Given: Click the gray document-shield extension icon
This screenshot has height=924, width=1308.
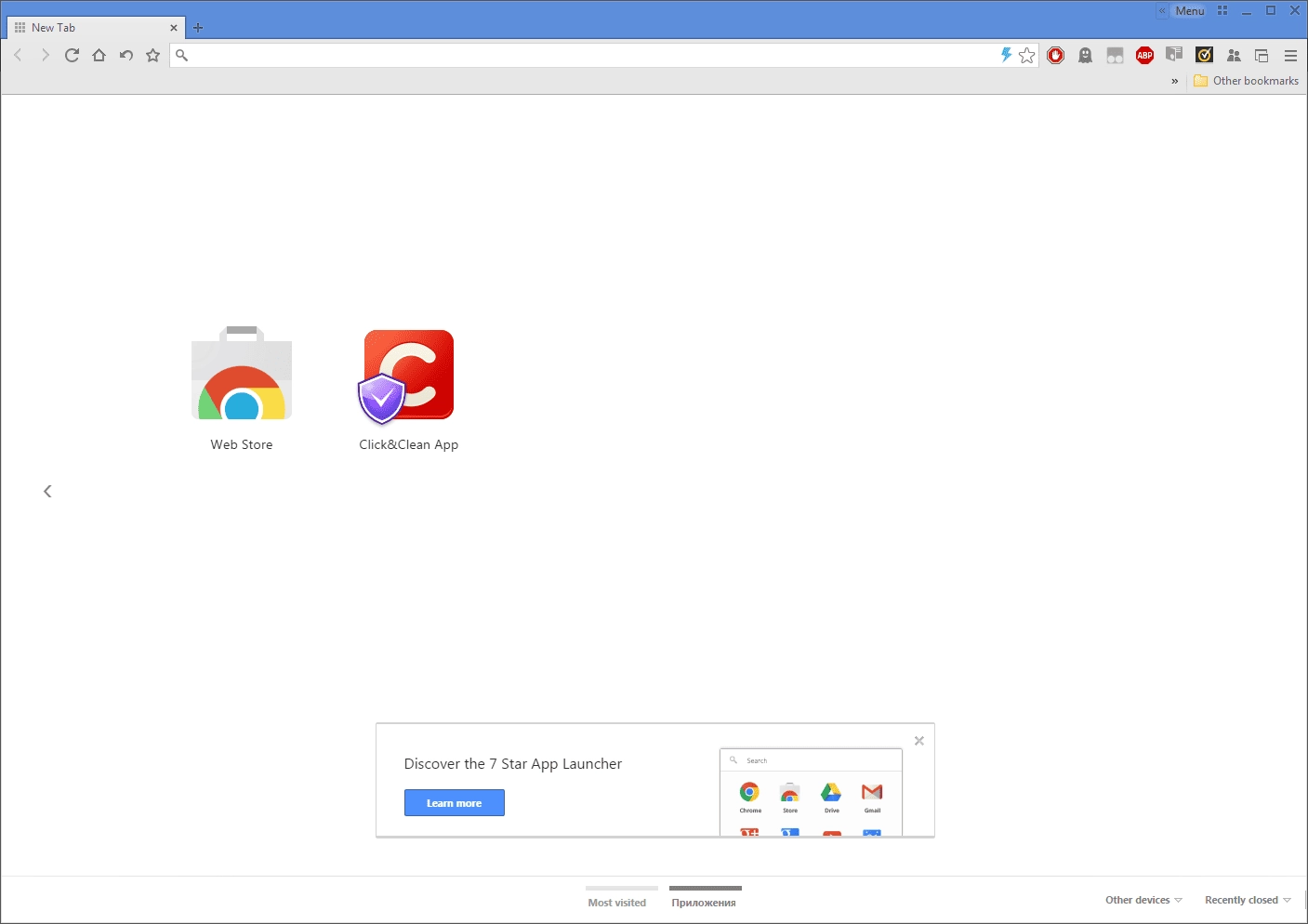Looking at the screenshot, I should (x=1174, y=55).
